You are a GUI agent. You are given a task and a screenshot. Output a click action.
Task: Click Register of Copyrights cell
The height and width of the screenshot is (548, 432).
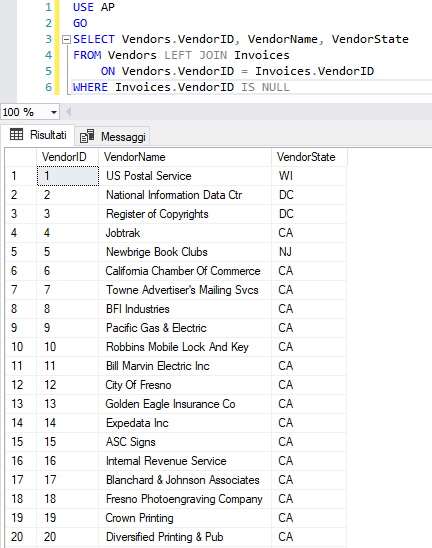click(185, 214)
